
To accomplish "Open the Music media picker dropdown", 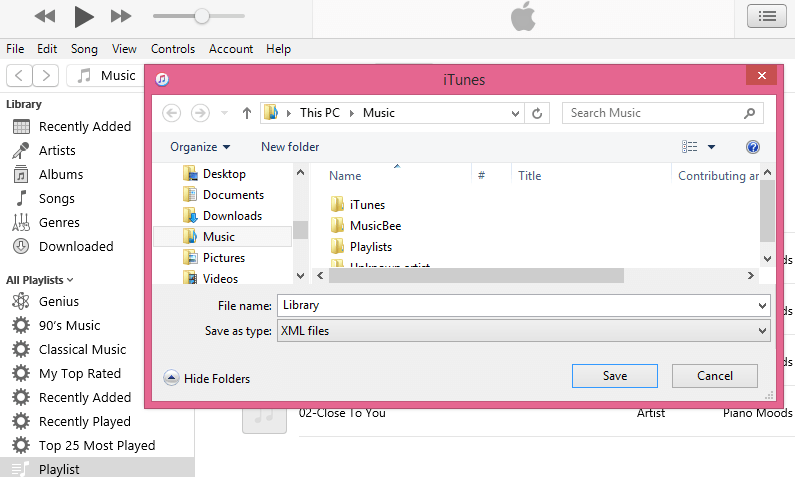I will (106, 76).
